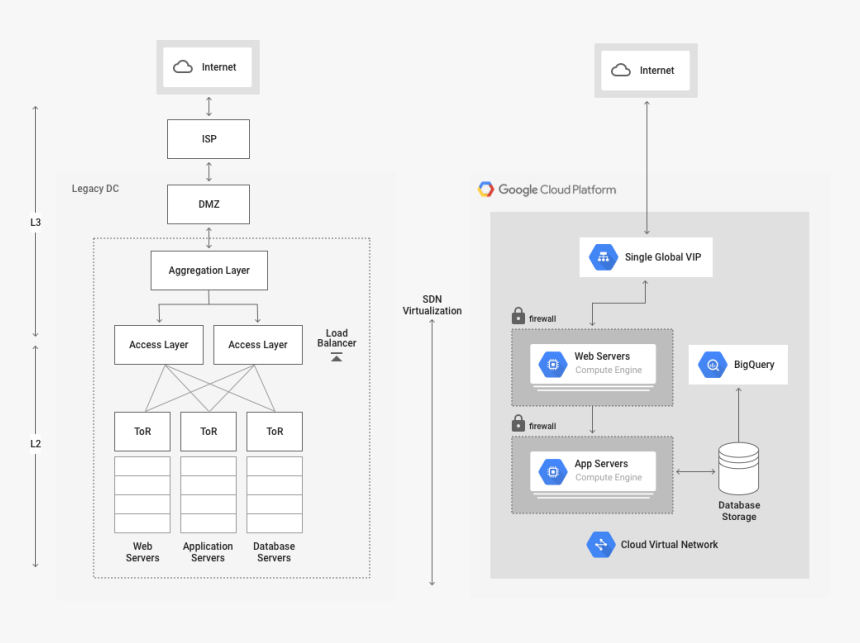Click the Web Servers label under left rack
The height and width of the screenshot is (643, 860).
pos(143,552)
